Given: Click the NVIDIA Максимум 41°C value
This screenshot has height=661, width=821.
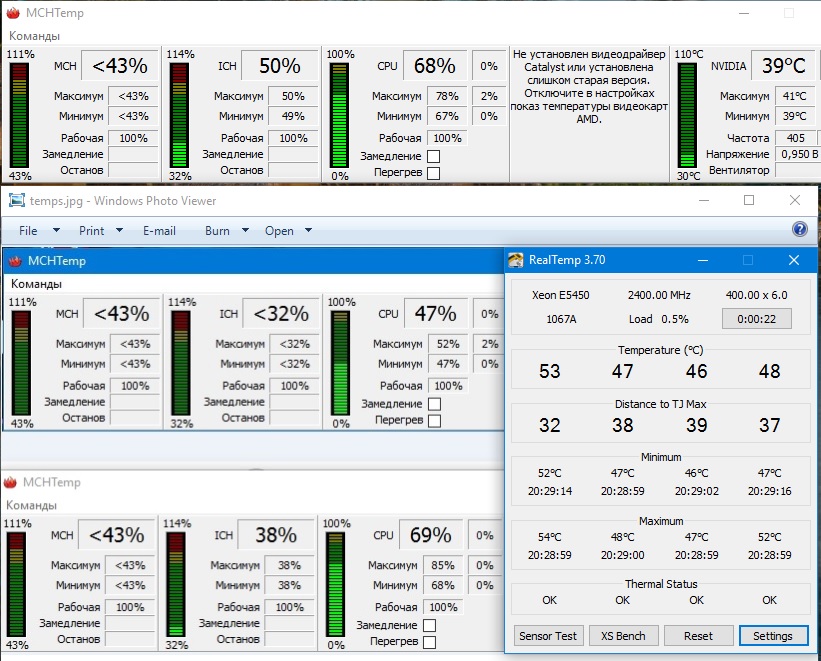Looking at the screenshot, I should point(794,96).
